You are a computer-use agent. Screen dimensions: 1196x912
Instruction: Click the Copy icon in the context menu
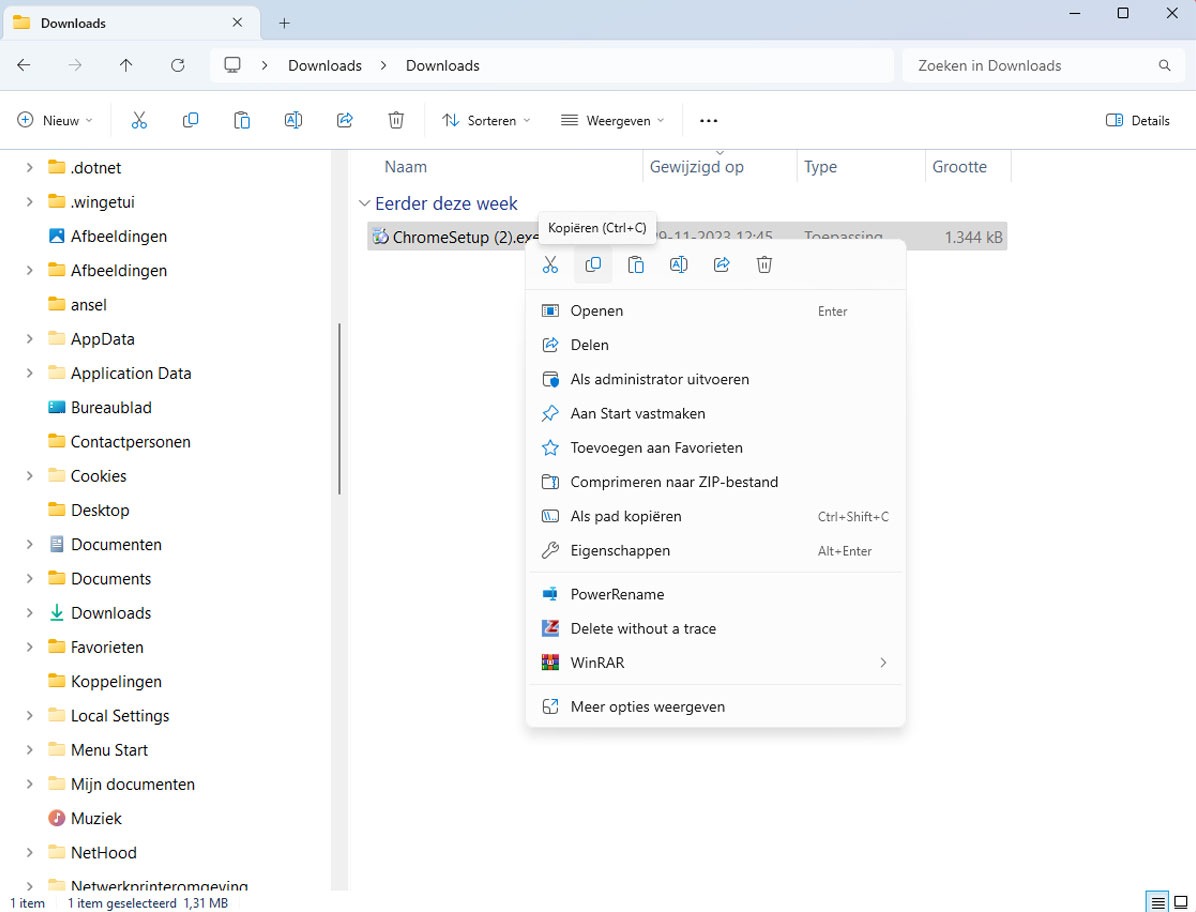pos(593,265)
